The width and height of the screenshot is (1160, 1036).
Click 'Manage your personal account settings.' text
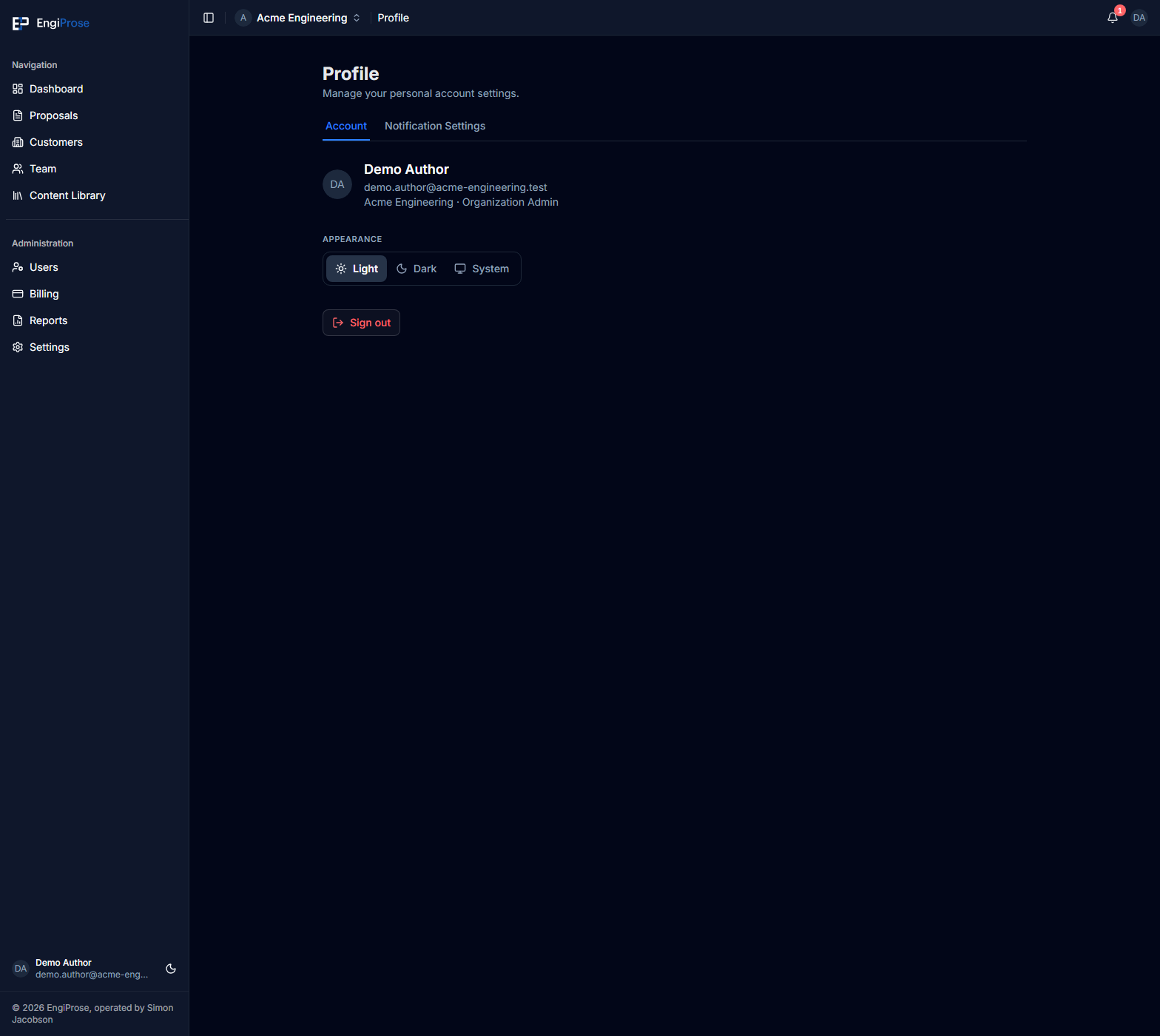point(421,93)
